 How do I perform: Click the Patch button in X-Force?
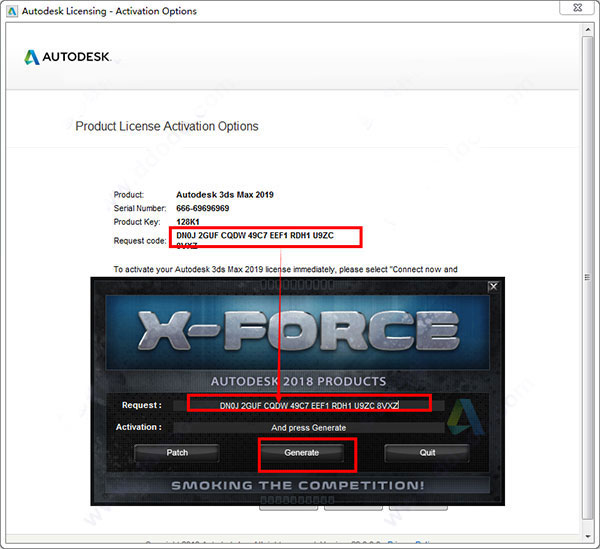pos(177,453)
